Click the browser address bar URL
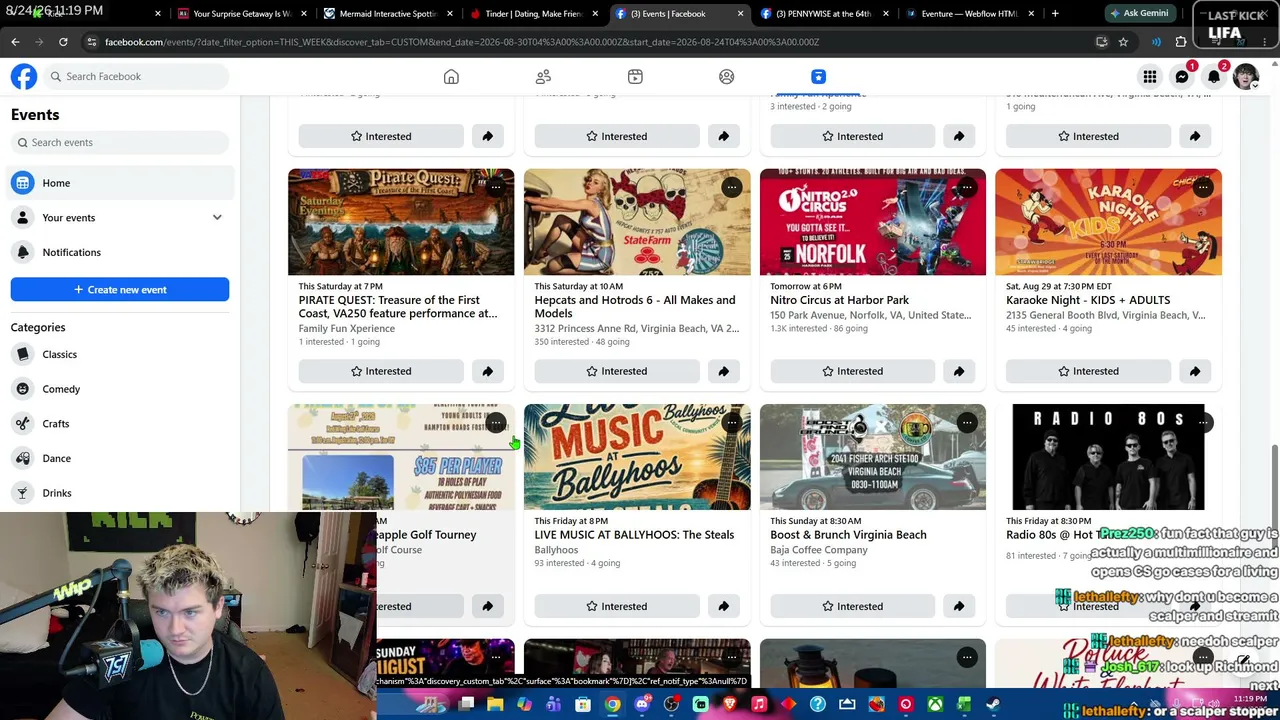 coord(462,42)
